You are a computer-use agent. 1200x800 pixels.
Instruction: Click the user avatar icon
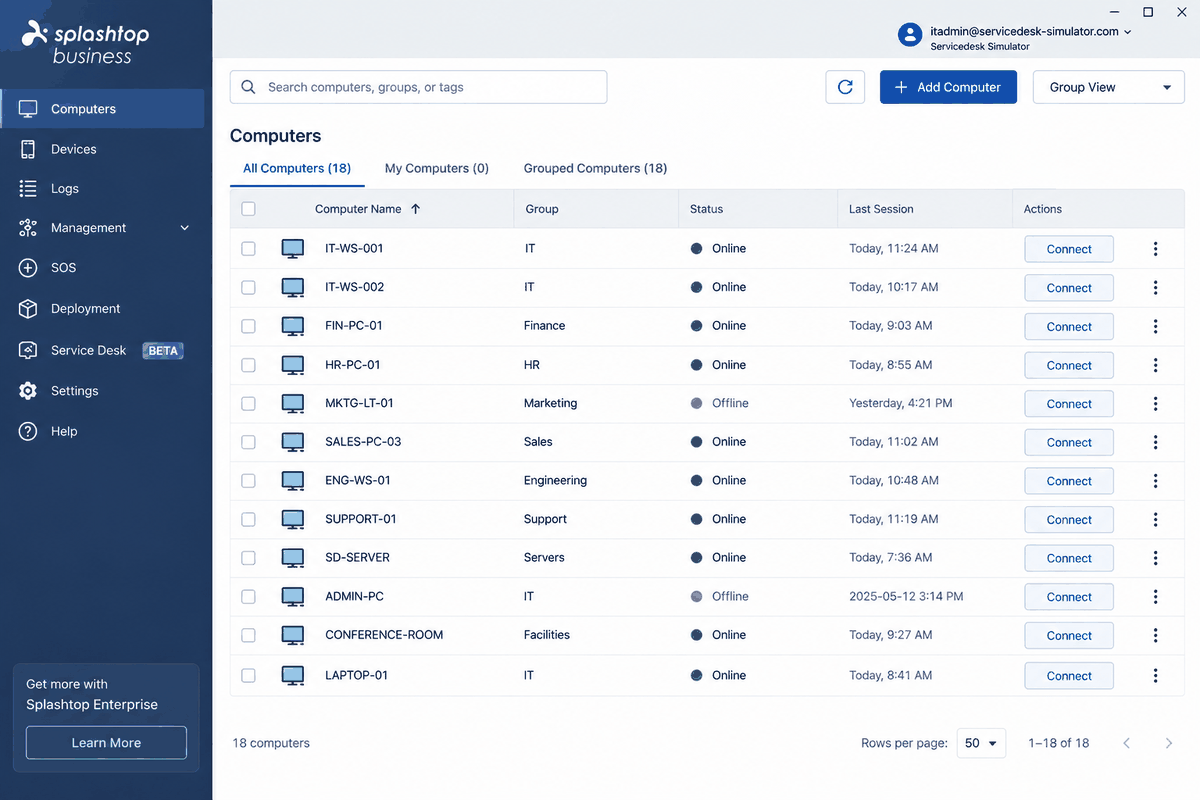pyautogui.click(x=910, y=34)
